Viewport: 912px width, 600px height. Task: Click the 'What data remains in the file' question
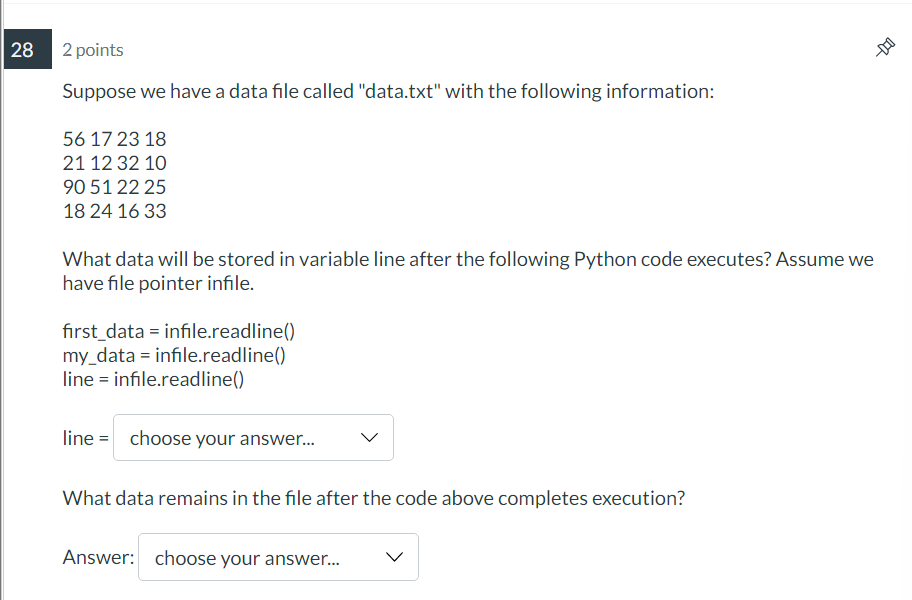(x=373, y=498)
